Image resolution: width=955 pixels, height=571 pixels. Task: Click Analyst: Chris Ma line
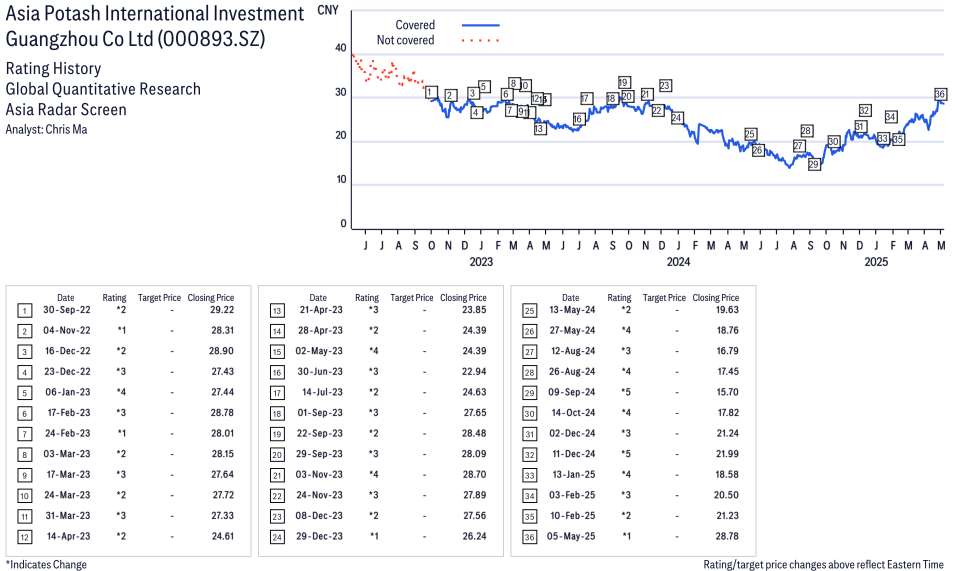[46, 129]
